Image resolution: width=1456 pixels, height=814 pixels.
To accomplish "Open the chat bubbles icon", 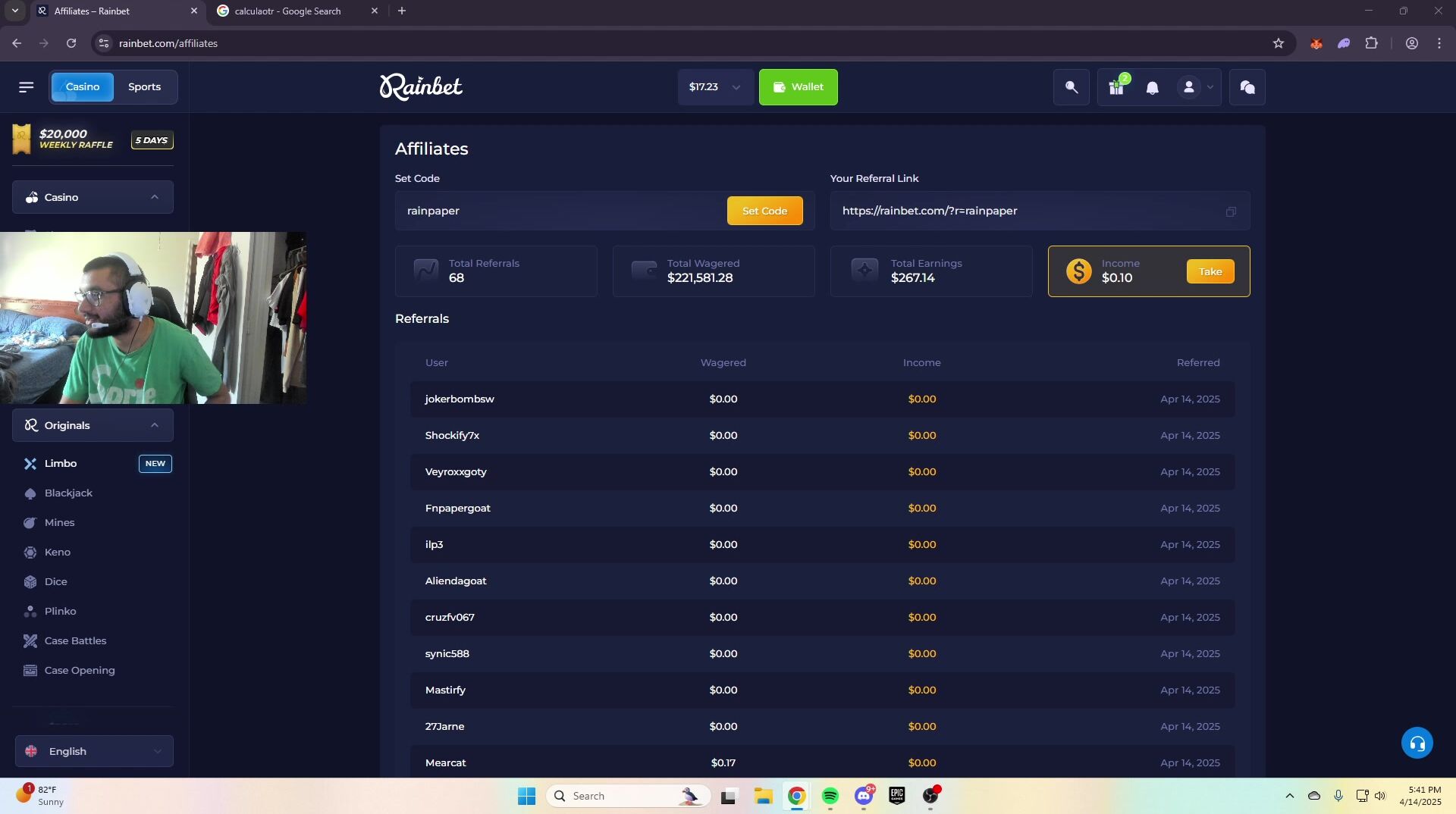I will 1247,87.
